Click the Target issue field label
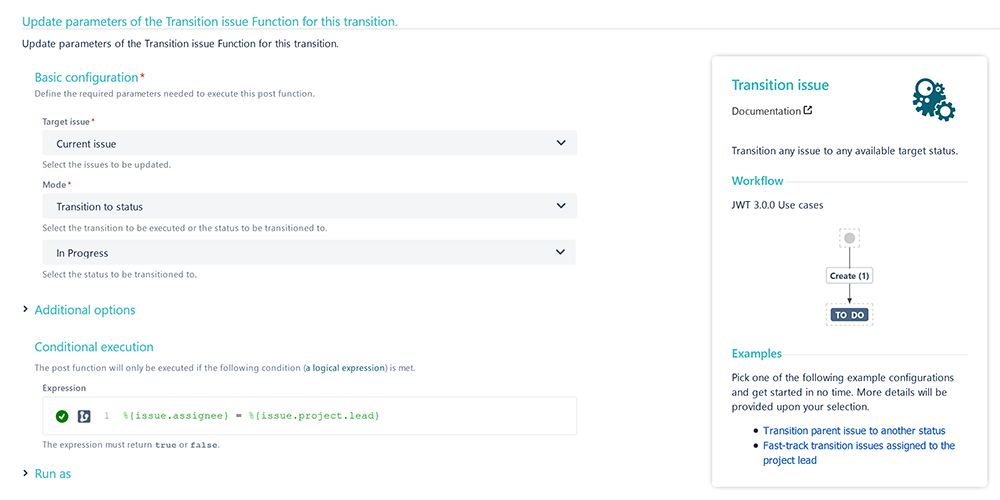The height and width of the screenshot is (500, 1000). click(66, 121)
